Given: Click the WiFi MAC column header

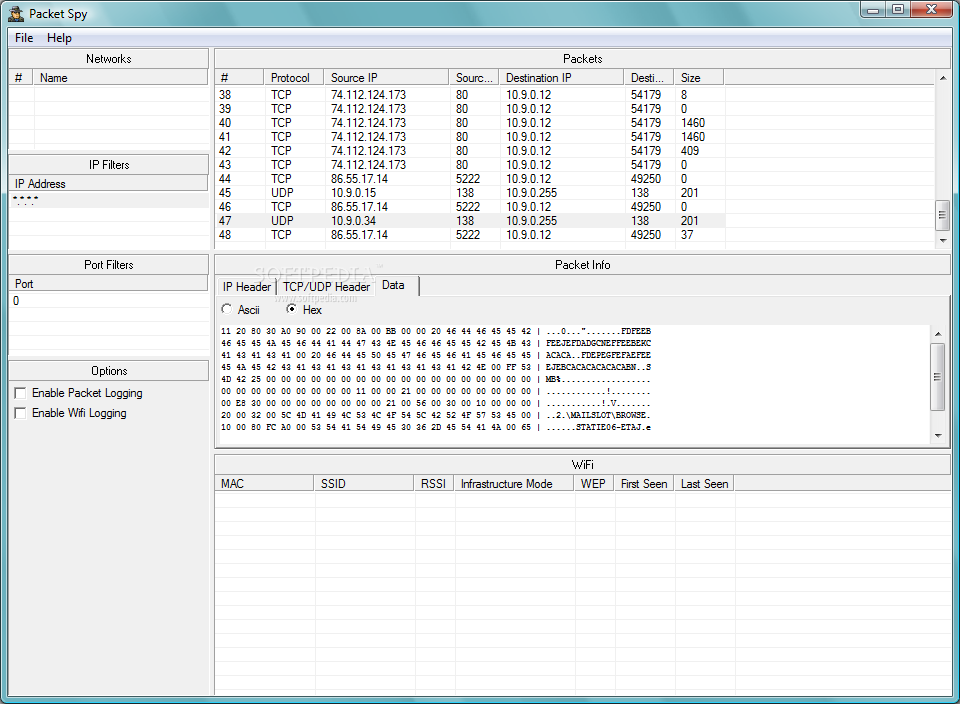Looking at the screenshot, I should pyautogui.click(x=264, y=484).
